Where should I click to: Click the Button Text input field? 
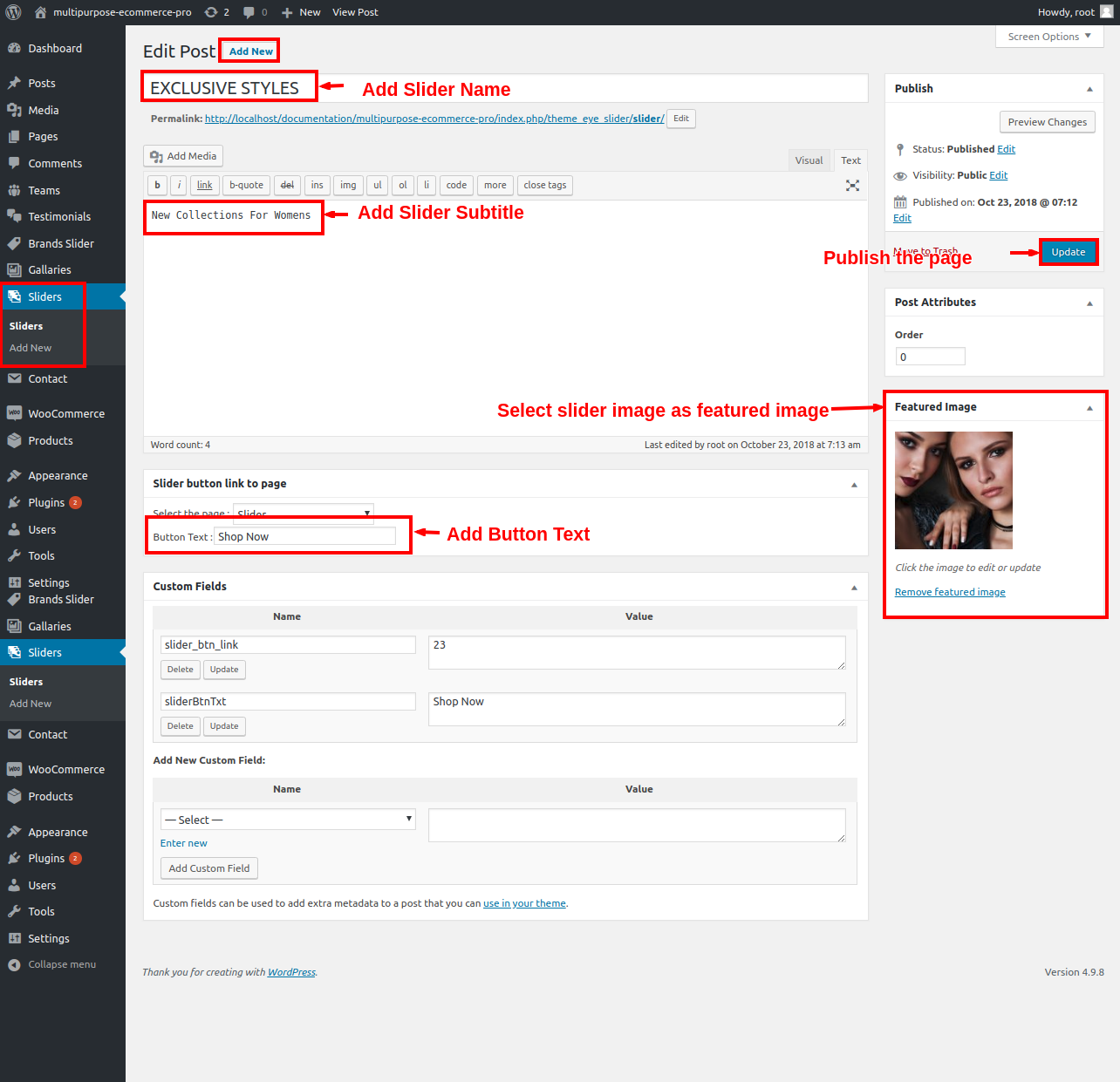304,536
